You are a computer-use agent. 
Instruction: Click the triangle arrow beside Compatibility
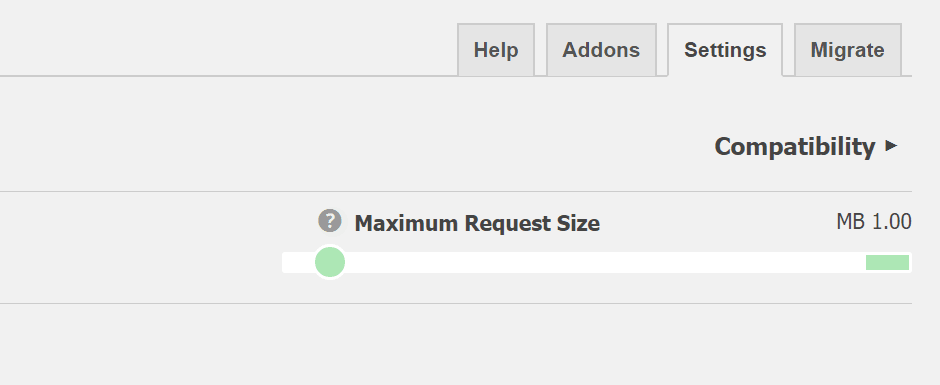coord(891,145)
